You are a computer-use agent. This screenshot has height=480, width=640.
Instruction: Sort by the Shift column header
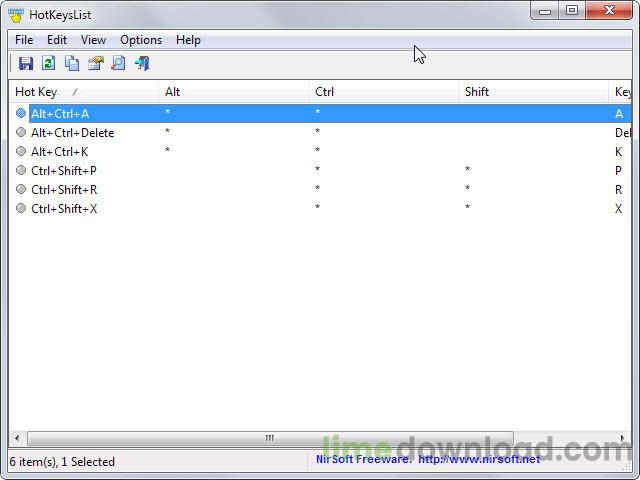point(533,92)
